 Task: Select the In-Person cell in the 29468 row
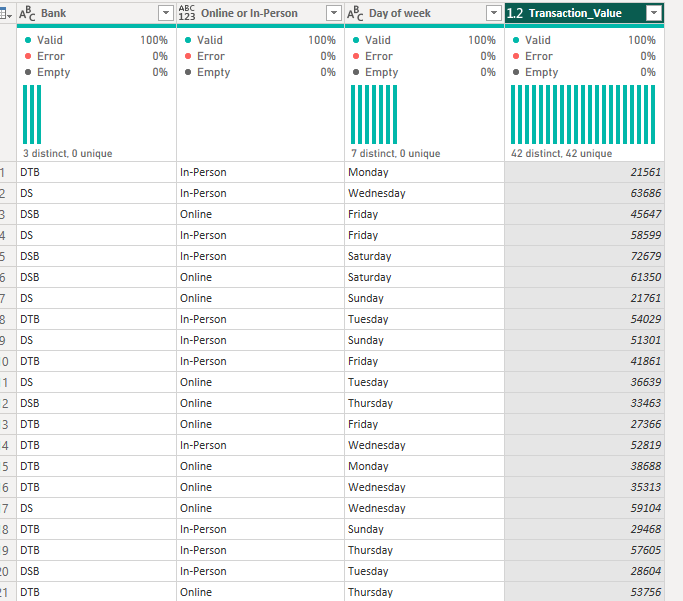click(x=260, y=529)
